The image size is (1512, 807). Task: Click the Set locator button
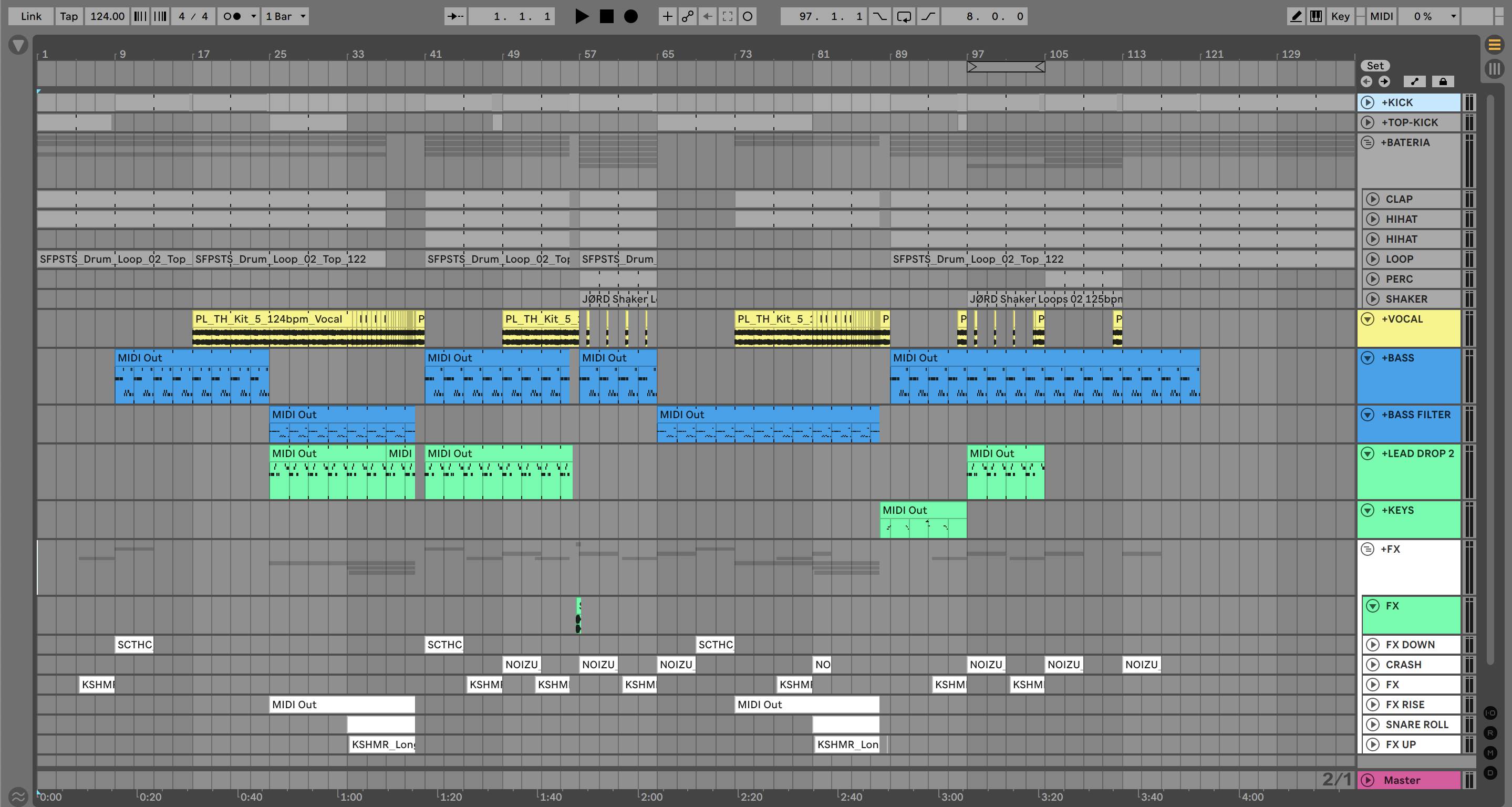pos(1375,66)
